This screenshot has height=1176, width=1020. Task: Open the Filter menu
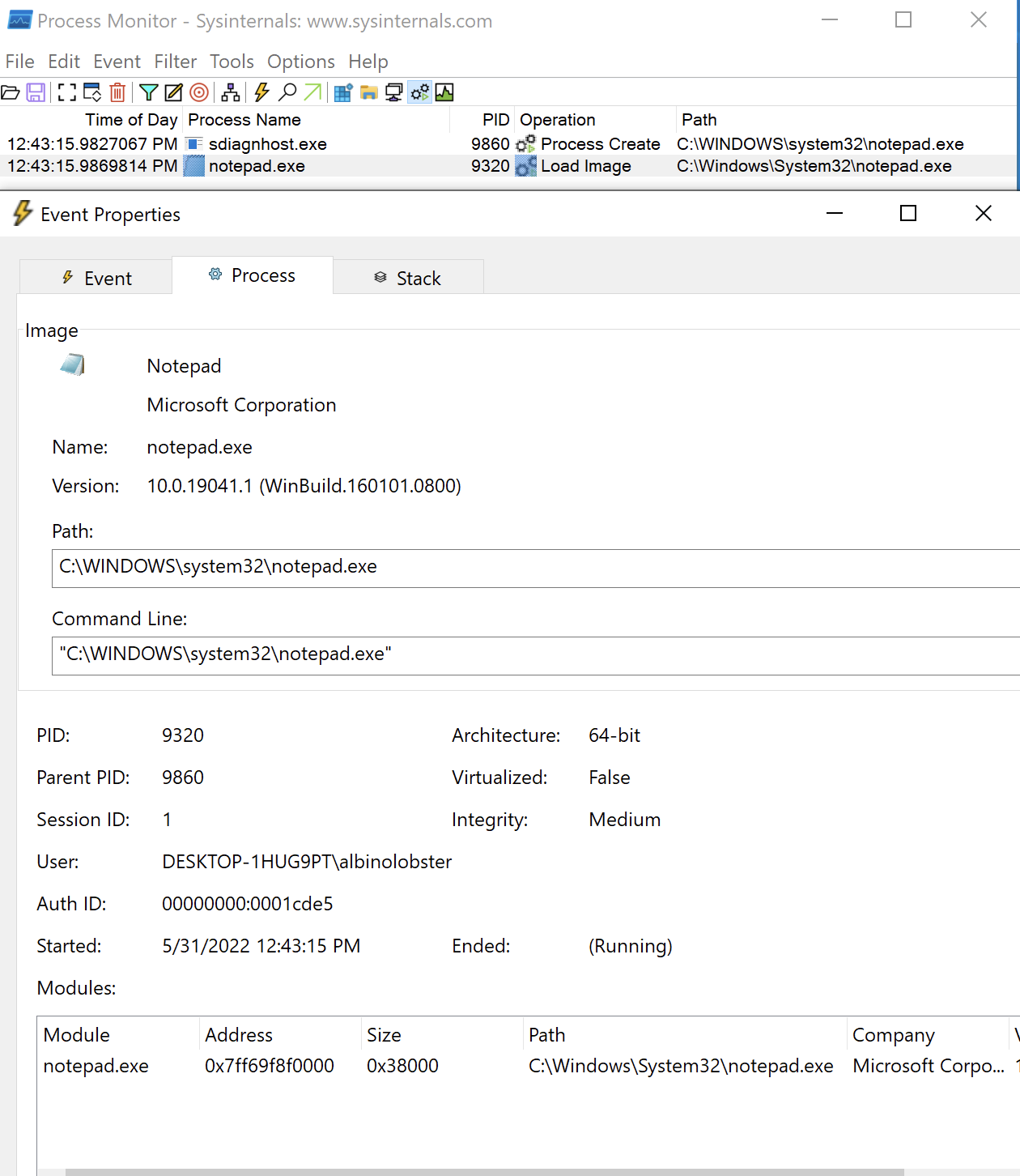point(176,62)
